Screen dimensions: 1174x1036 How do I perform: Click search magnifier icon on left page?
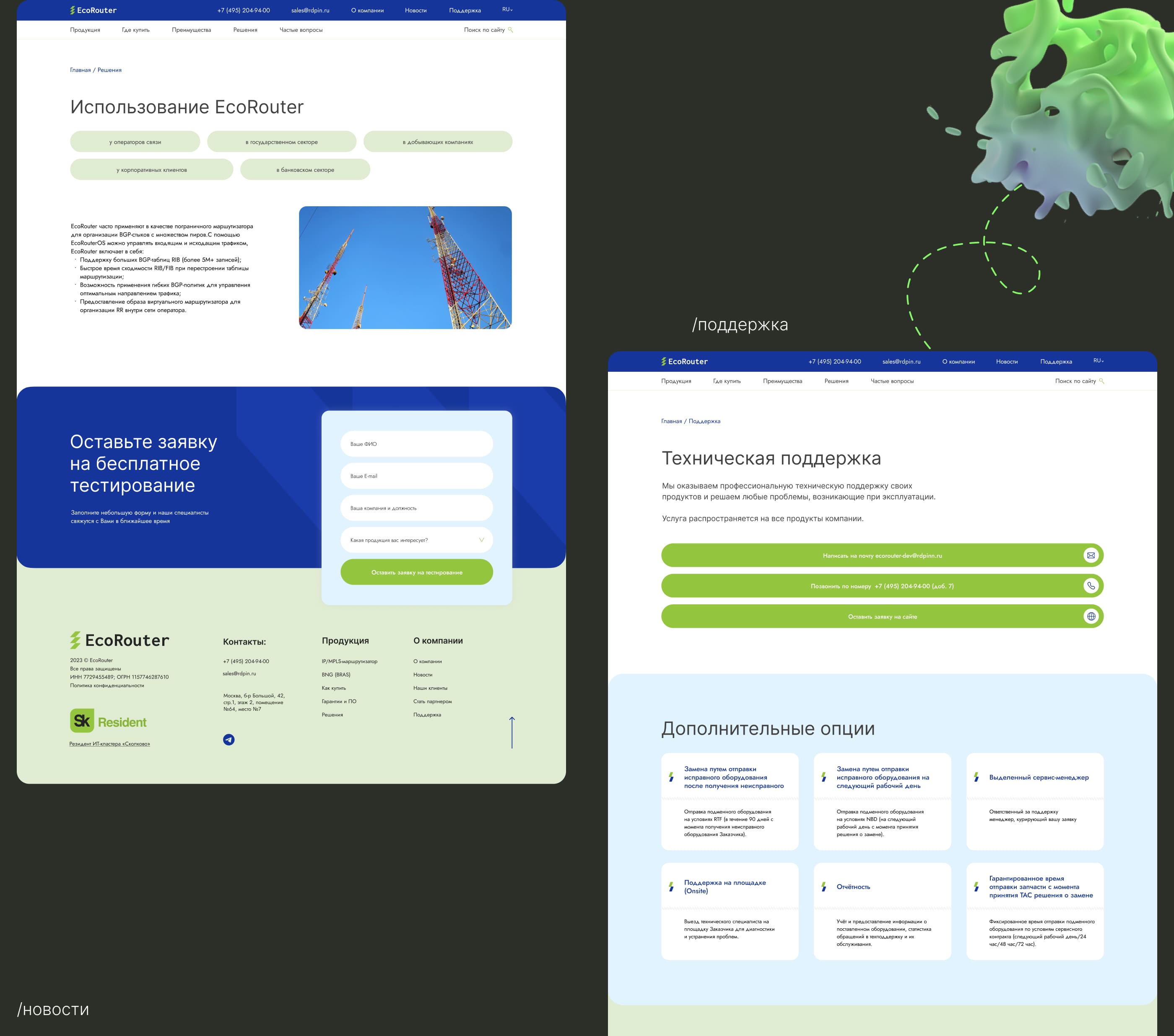[x=511, y=30]
